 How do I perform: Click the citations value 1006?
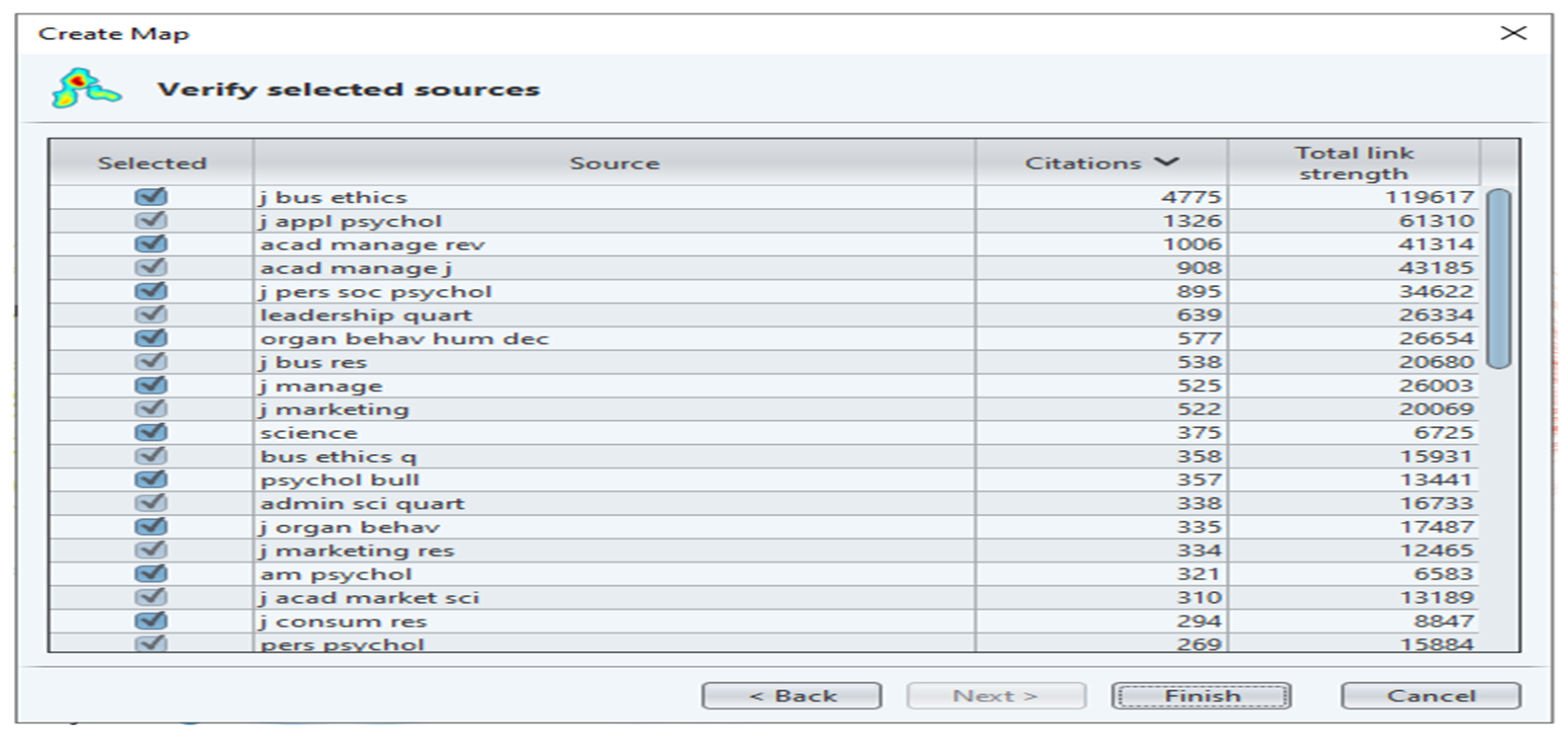tap(1192, 244)
